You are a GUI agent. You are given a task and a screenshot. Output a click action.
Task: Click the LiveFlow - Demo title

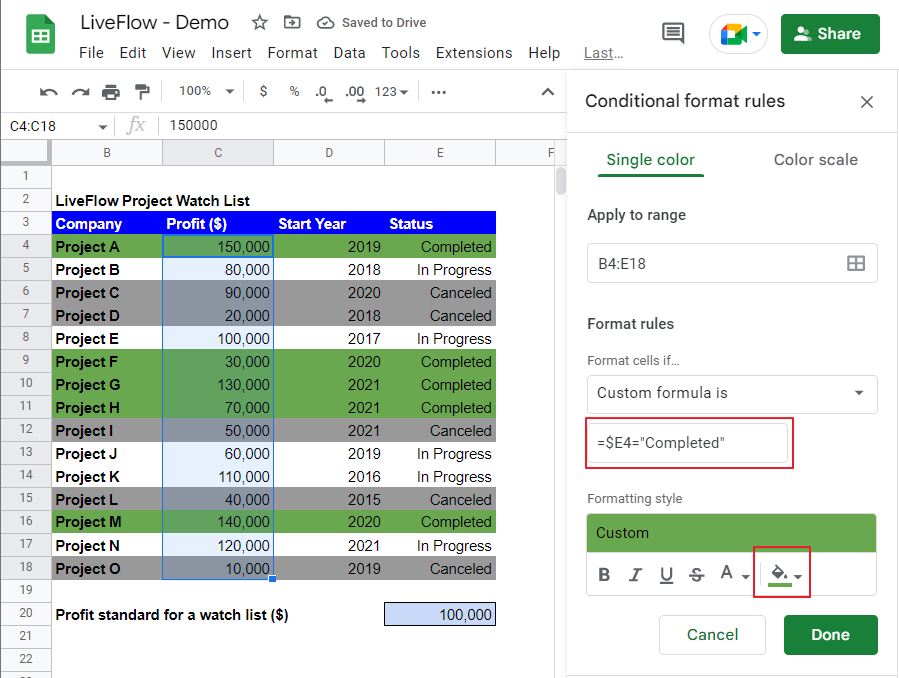coord(154,22)
